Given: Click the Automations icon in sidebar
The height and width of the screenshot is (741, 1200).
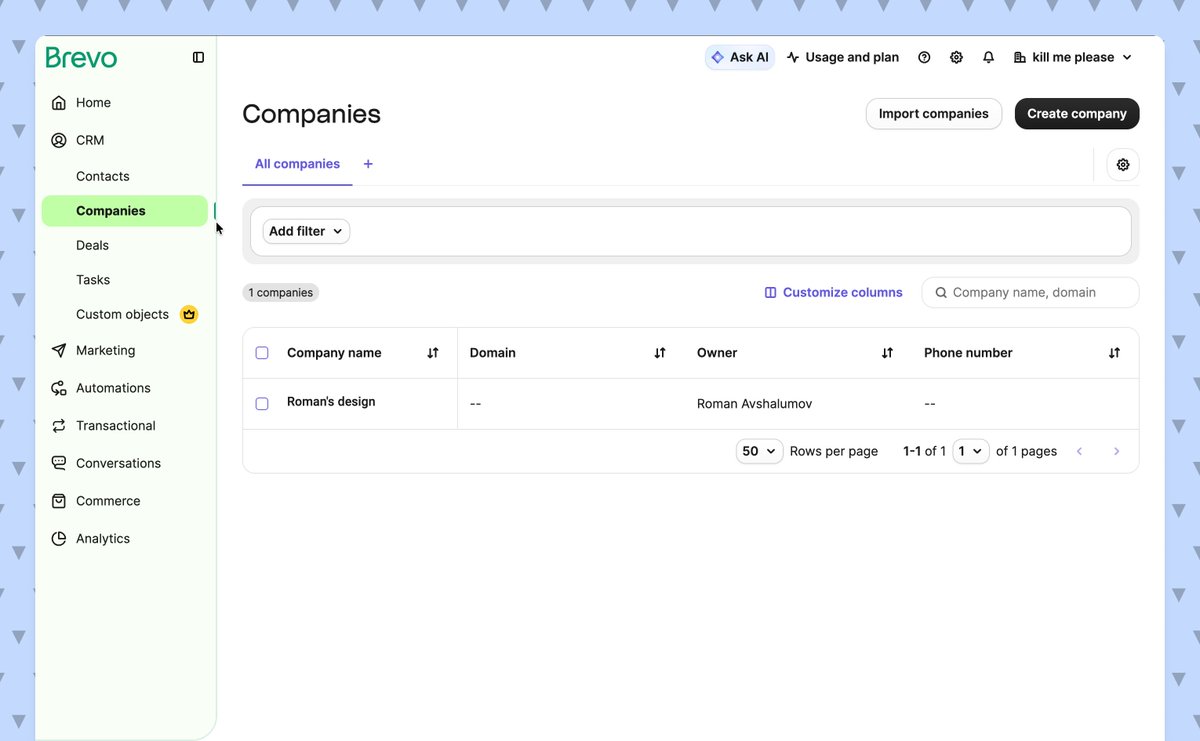Looking at the screenshot, I should (x=59, y=388).
